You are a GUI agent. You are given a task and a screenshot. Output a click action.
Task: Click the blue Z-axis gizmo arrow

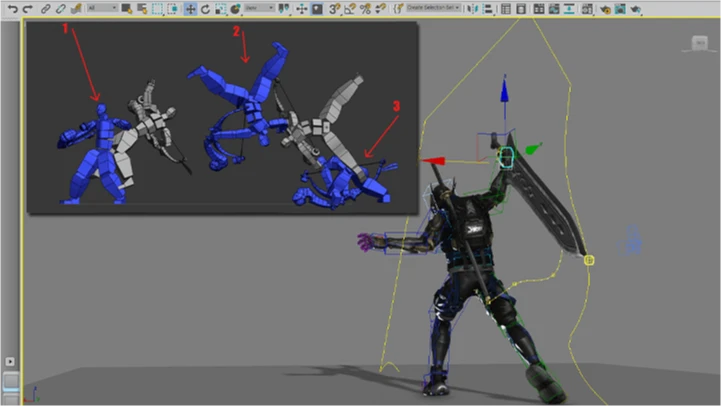coord(504,90)
